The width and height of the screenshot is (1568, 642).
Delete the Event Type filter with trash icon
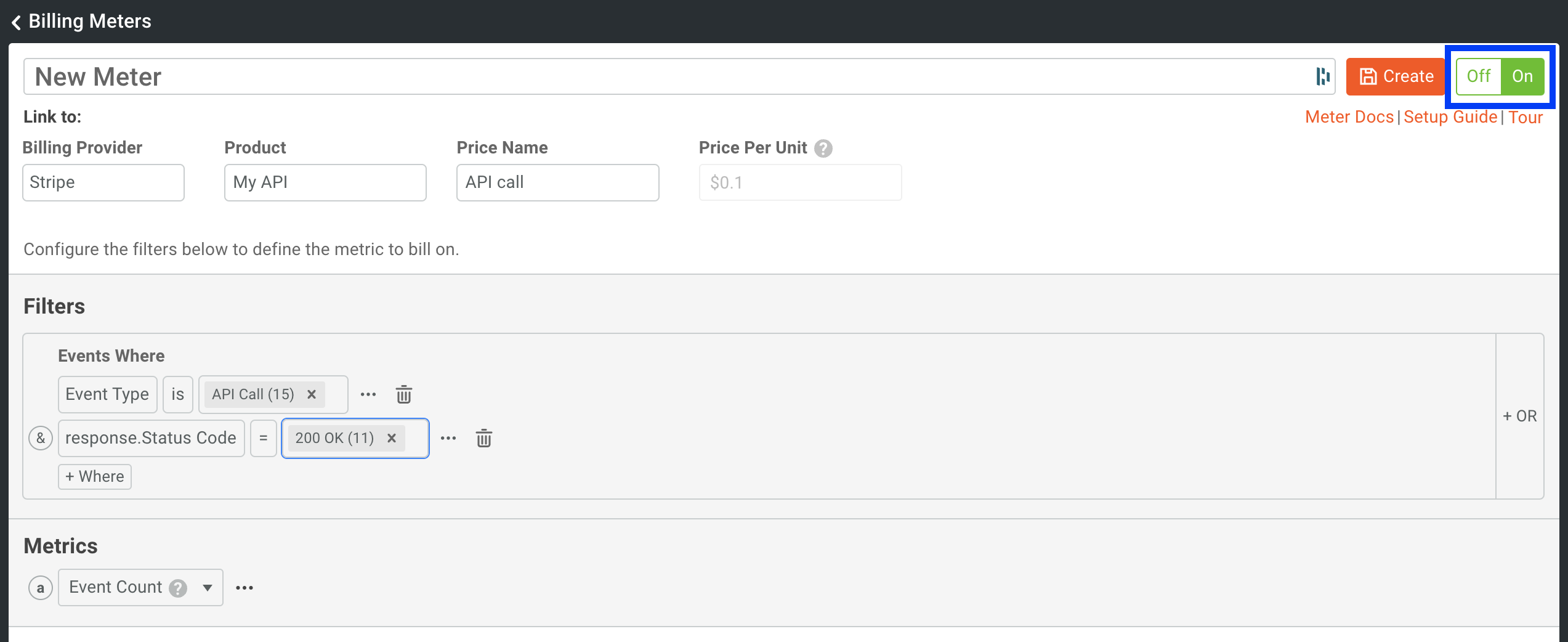(x=404, y=394)
